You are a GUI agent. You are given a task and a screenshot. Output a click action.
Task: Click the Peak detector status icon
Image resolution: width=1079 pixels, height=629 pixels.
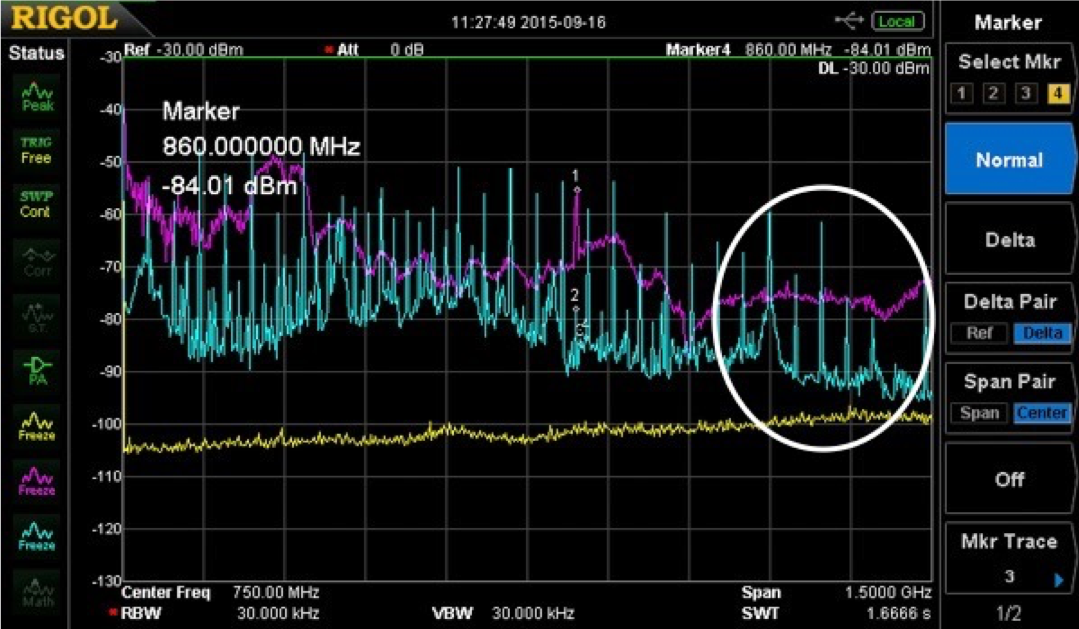[x=37, y=96]
